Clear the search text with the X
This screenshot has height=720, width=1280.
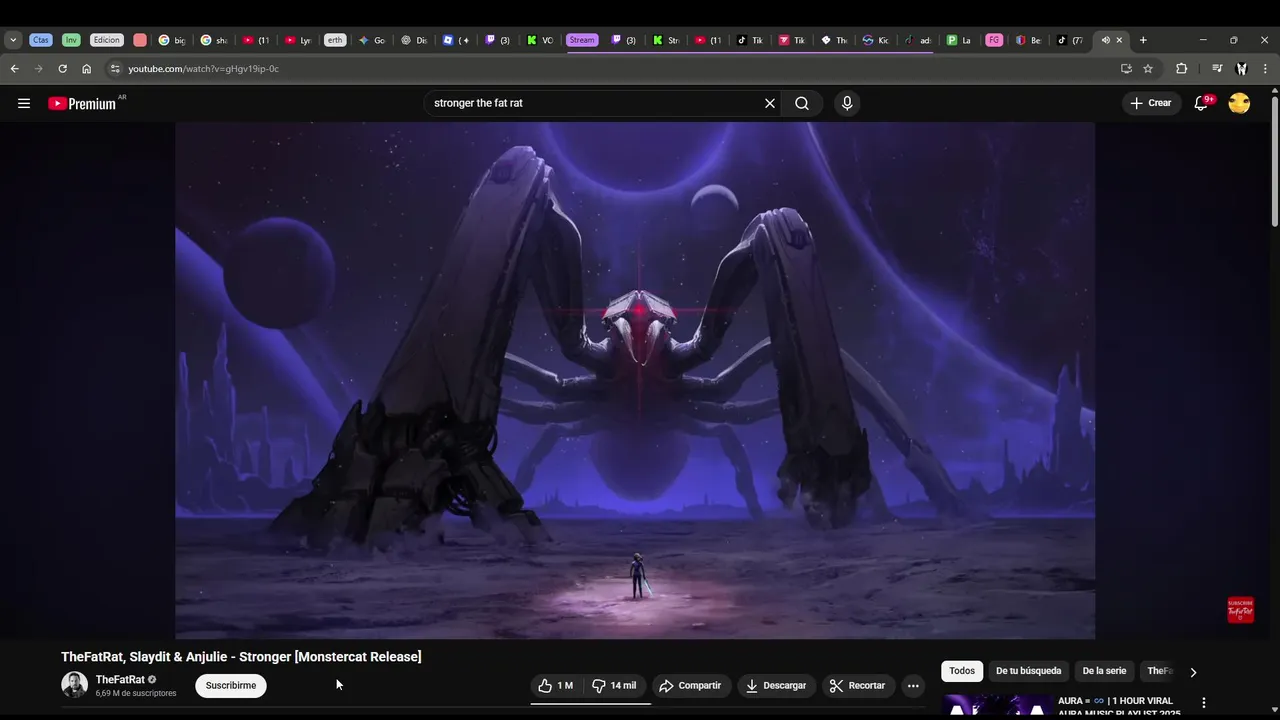770,103
